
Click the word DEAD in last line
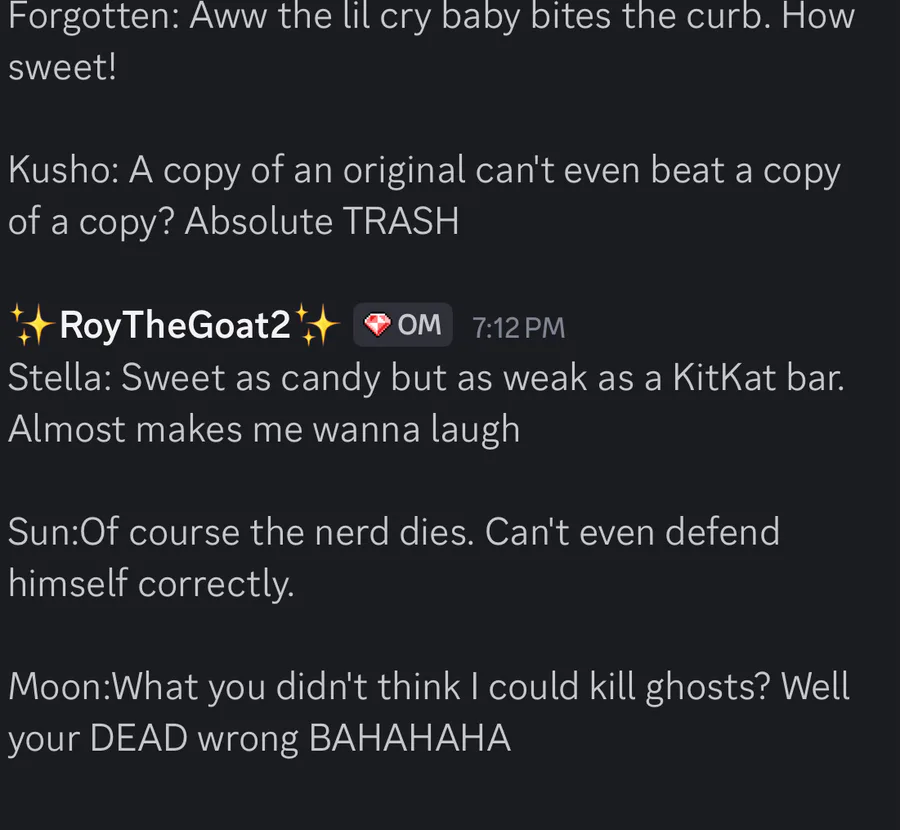pyautogui.click(x=138, y=738)
